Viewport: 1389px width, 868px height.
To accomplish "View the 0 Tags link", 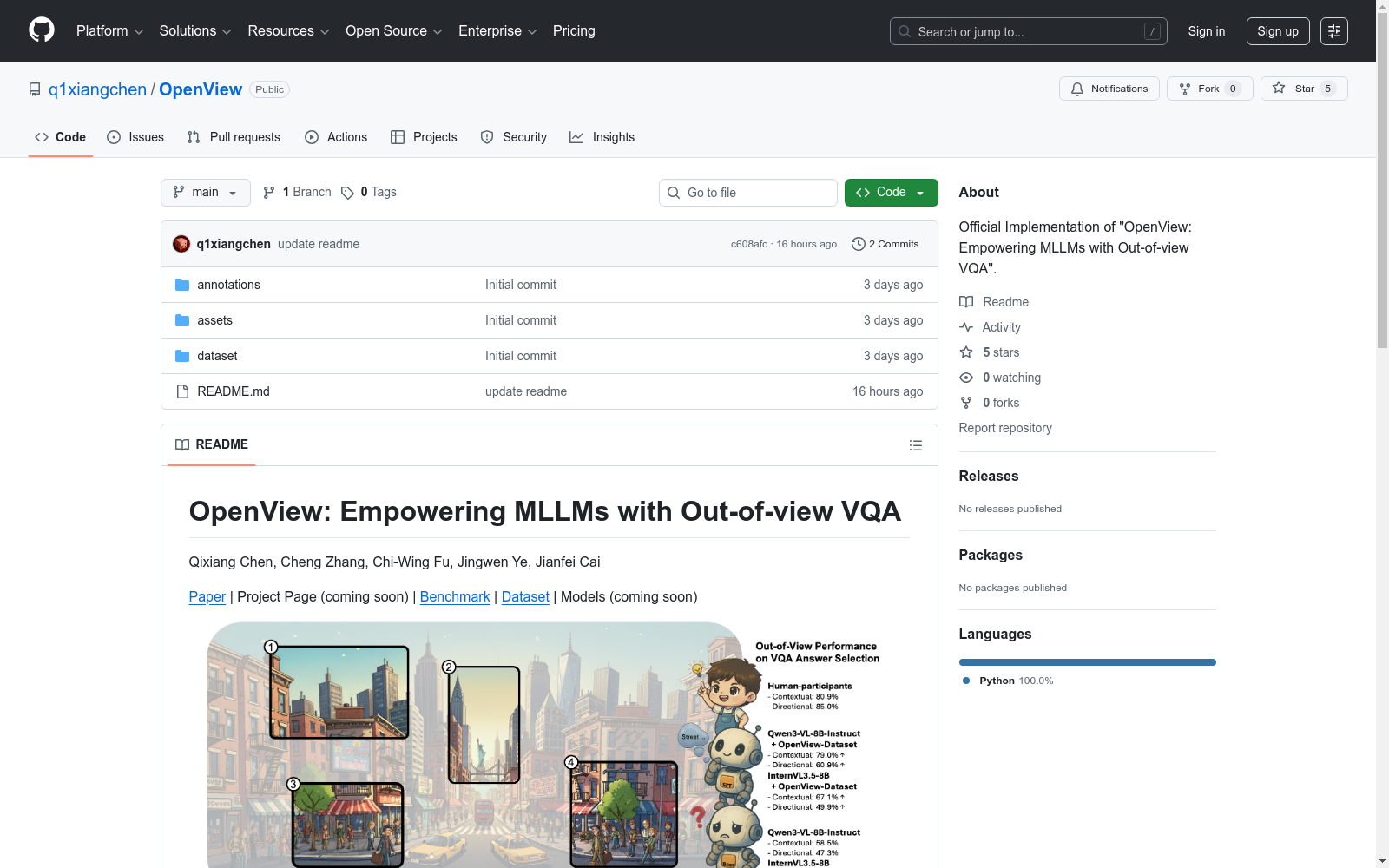I will point(369,192).
